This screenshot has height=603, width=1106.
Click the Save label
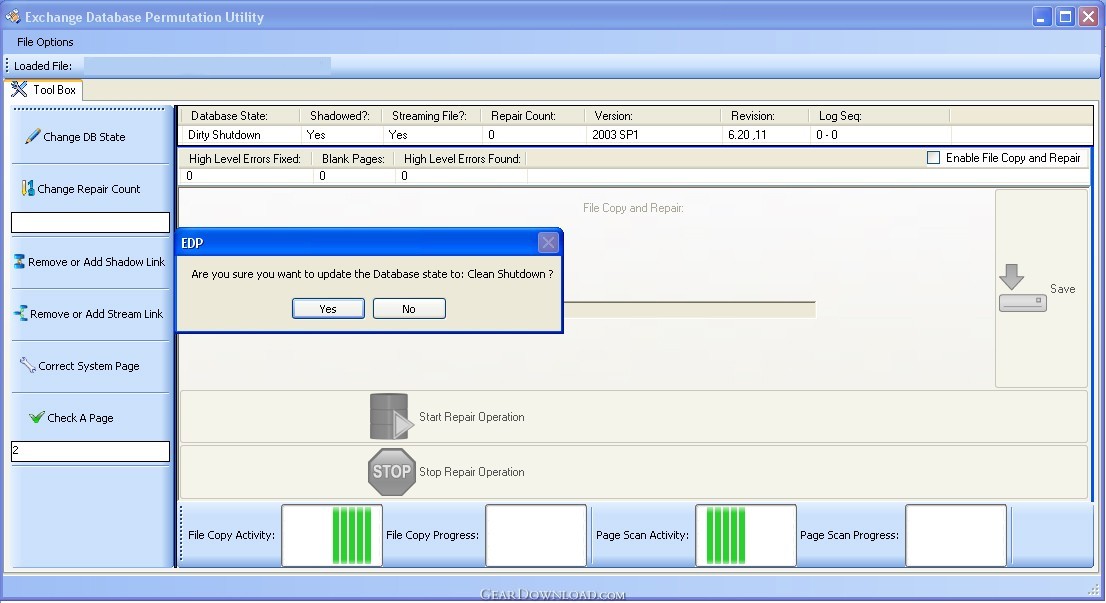1062,289
